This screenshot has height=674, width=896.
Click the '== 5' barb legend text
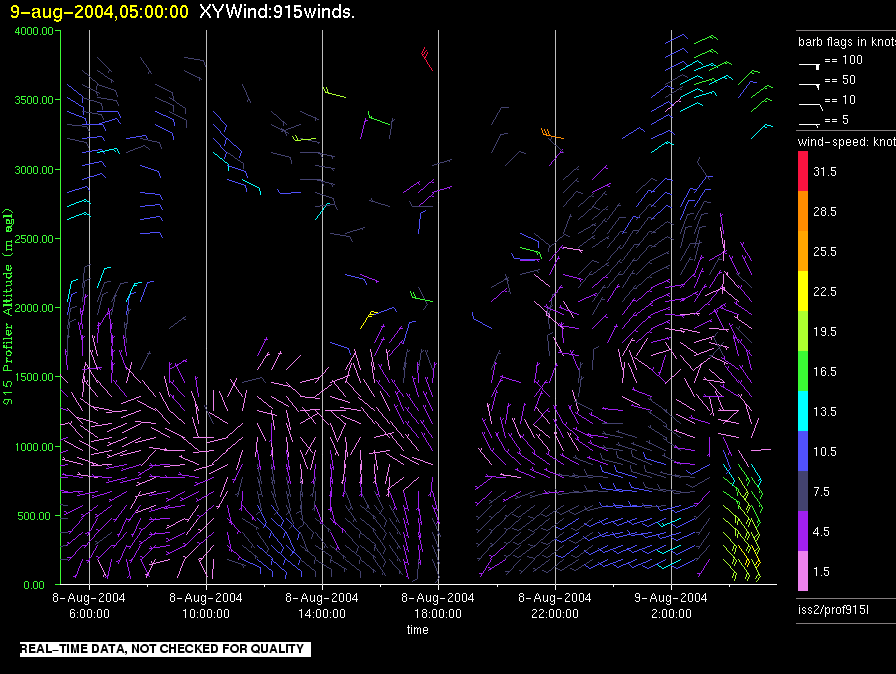(837, 120)
